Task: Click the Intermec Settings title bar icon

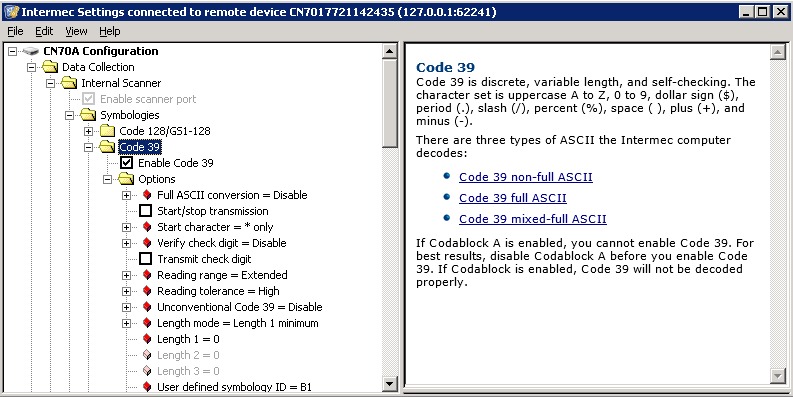Action: (x=11, y=12)
